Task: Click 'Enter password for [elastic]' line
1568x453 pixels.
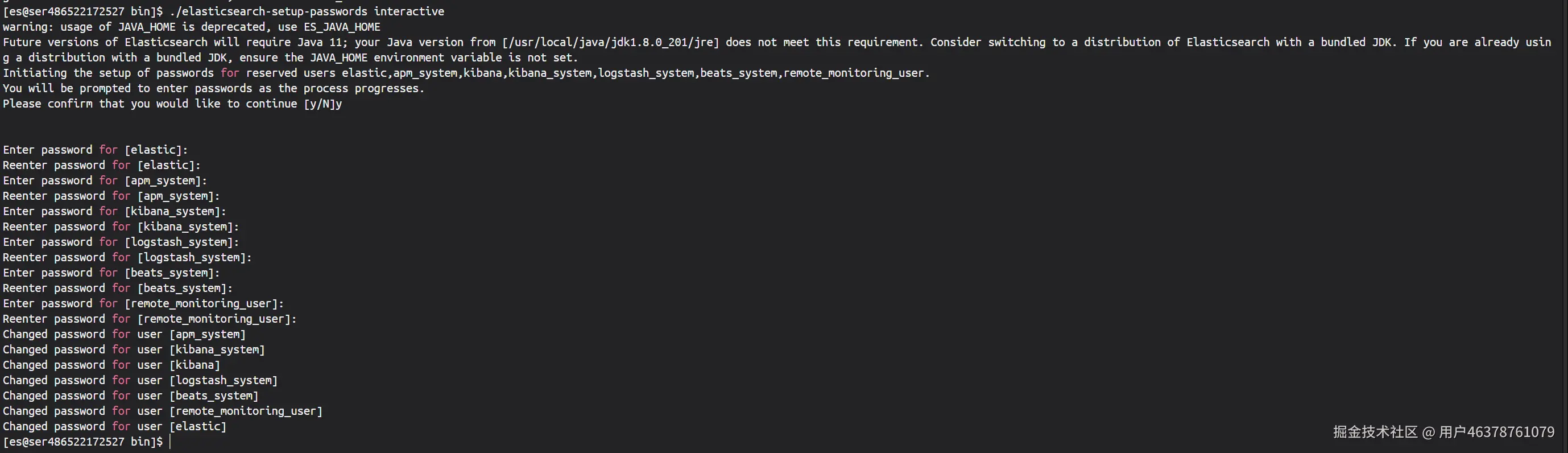Action: [96, 150]
